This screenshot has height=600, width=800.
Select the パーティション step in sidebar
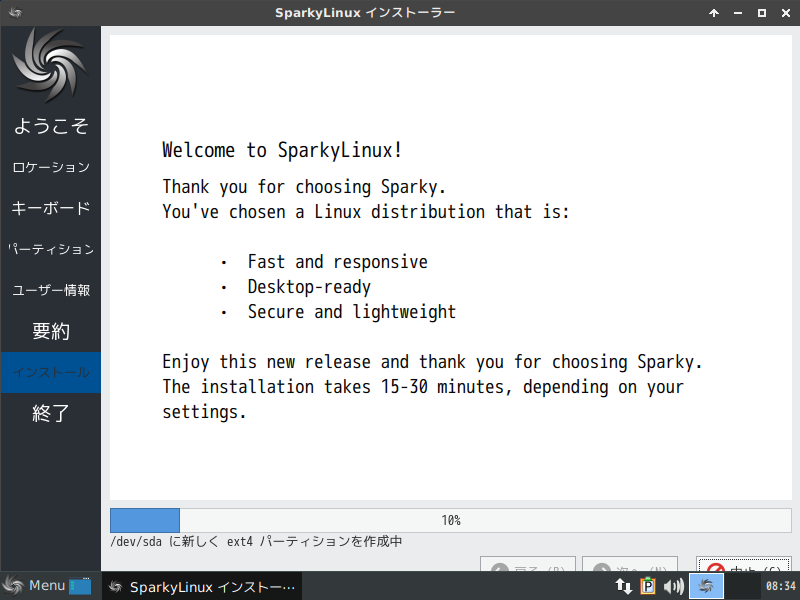[51, 249]
